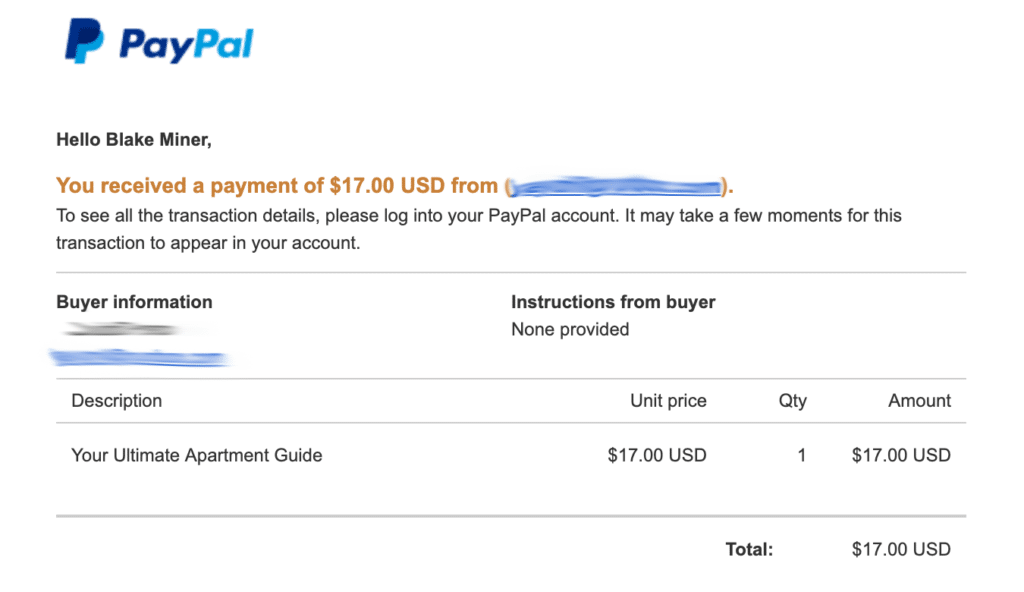Click the Total label

[x=749, y=550]
